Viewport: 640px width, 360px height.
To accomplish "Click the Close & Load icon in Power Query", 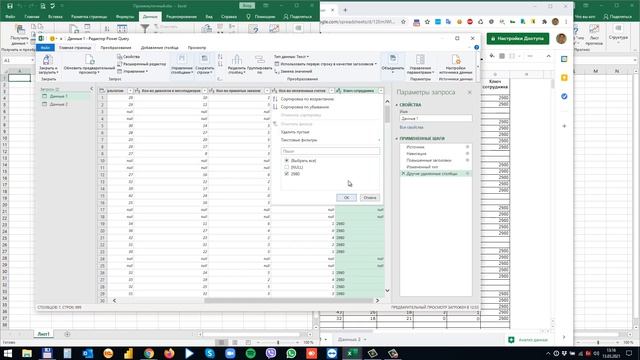I will click(48, 60).
